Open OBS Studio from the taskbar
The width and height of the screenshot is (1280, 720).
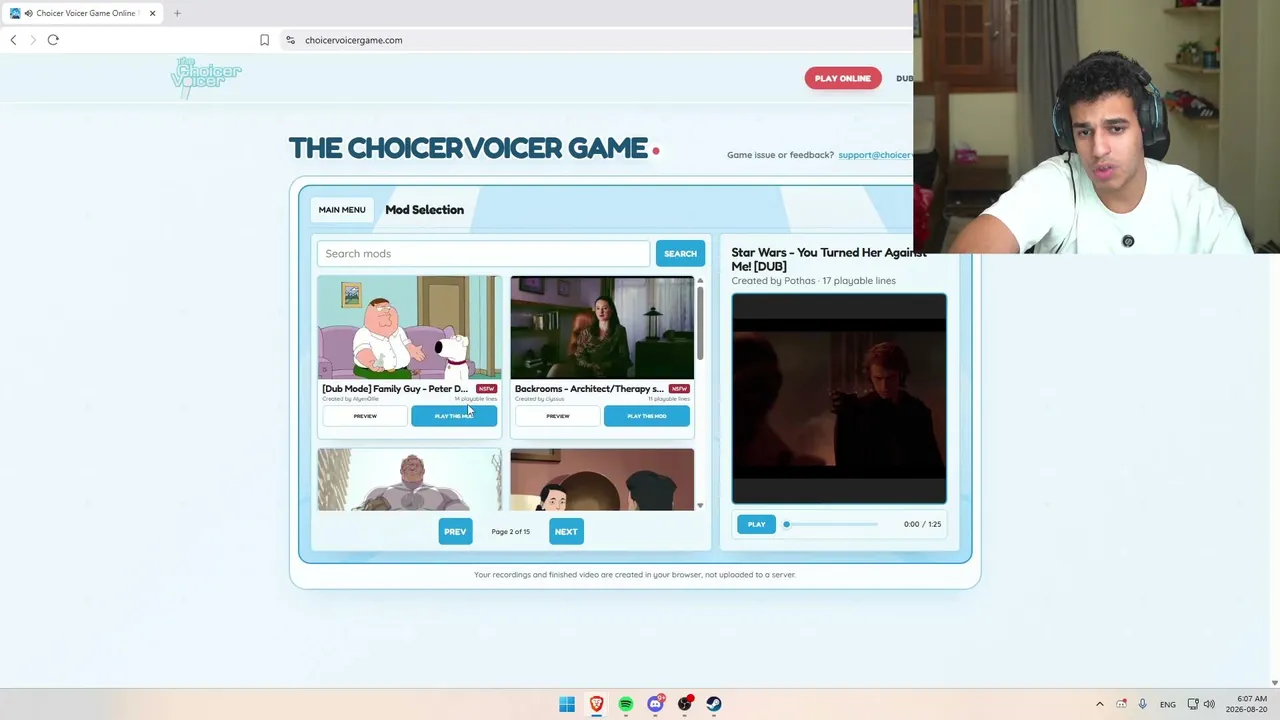pos(685,704)
